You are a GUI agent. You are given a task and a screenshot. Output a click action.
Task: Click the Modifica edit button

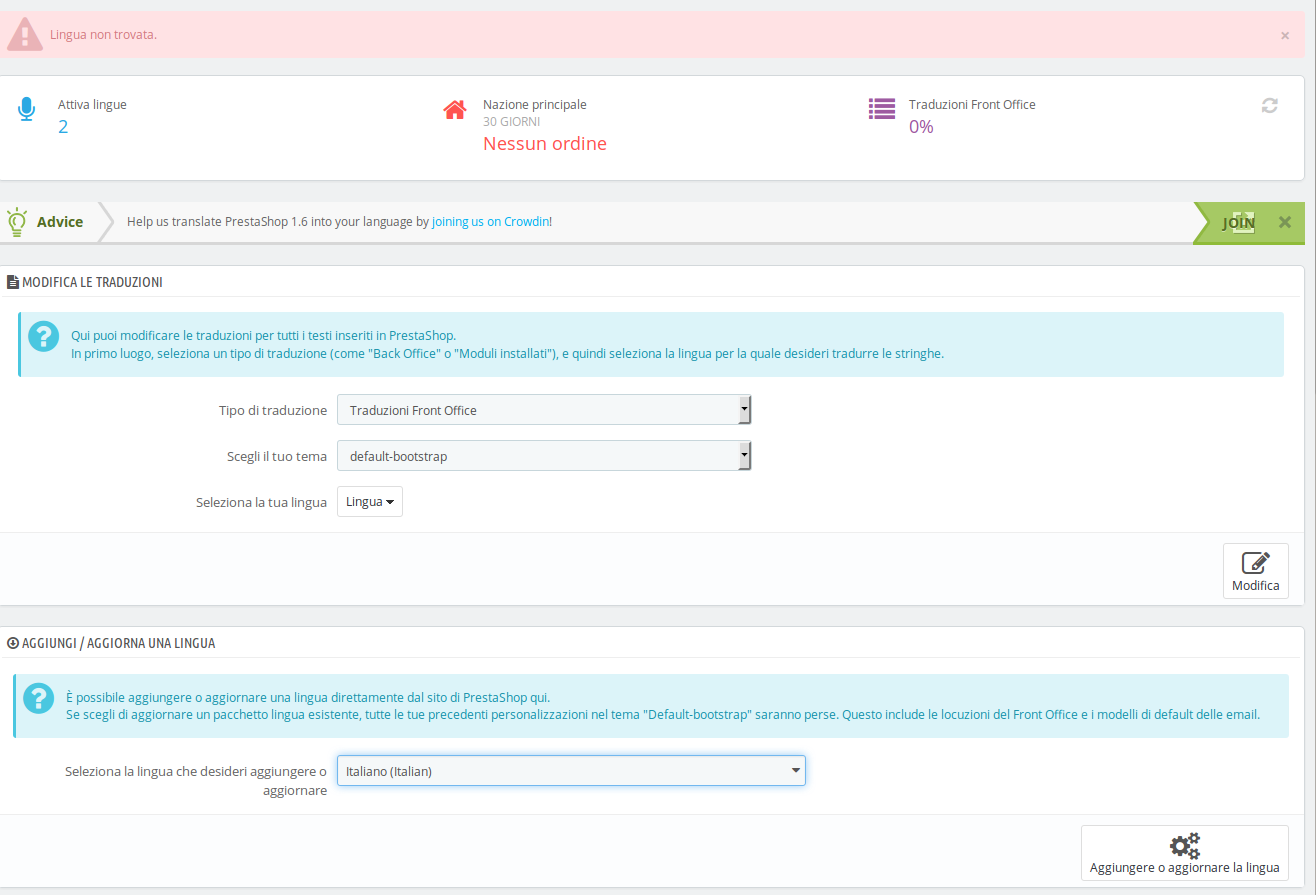pos(1256,571)
